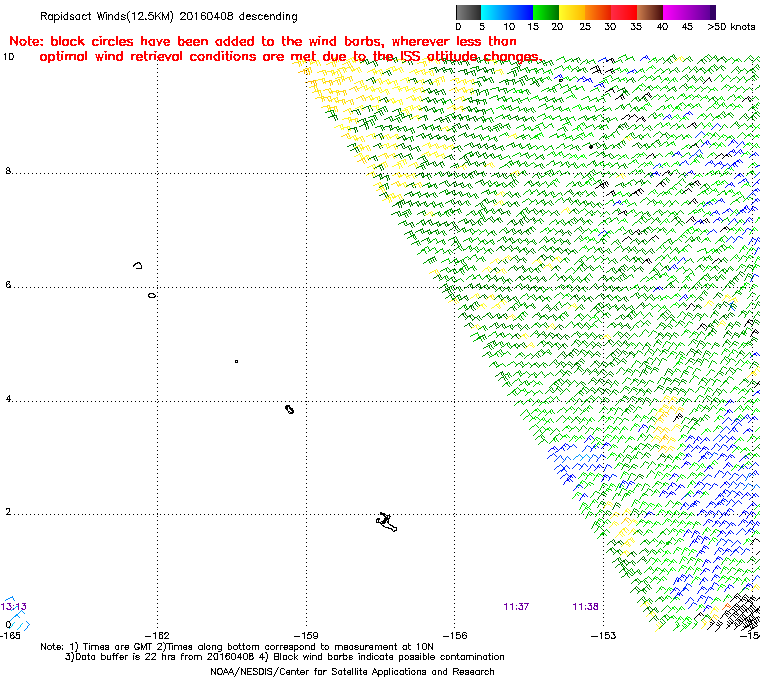Image resolution: width=760 pixels, height=688 pixels.
Task: Click the latitude 6 axis label
Action: (8, 285)
